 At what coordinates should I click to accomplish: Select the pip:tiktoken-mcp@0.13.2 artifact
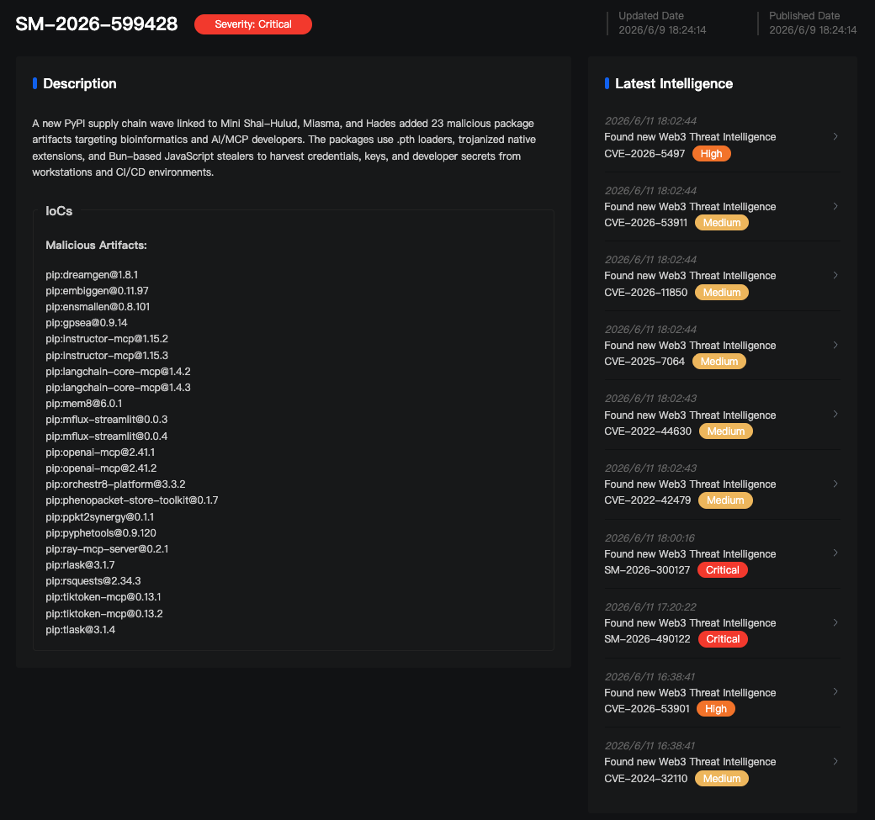pos(104,614)
